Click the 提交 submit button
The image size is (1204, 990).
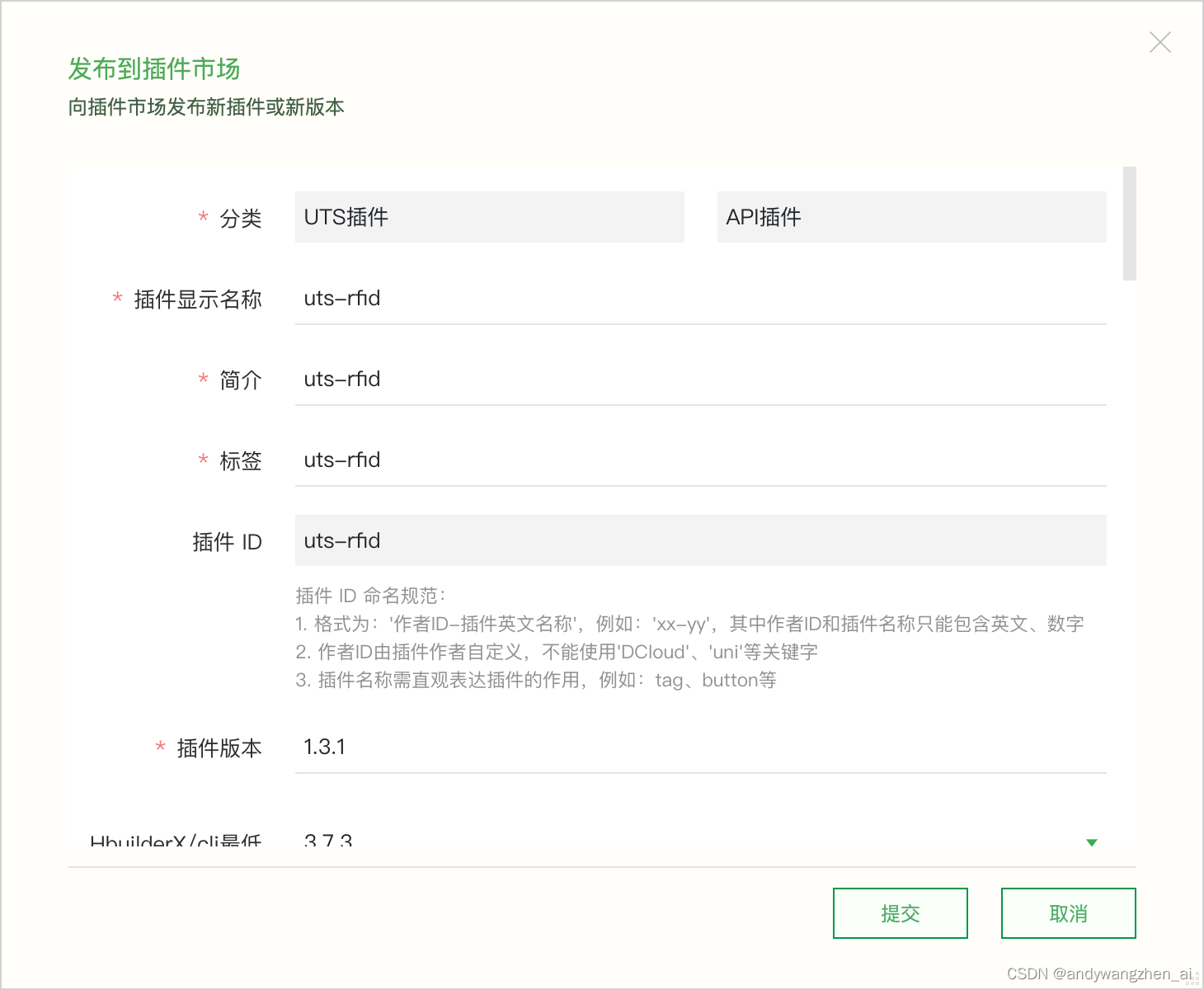coord(900,913)
